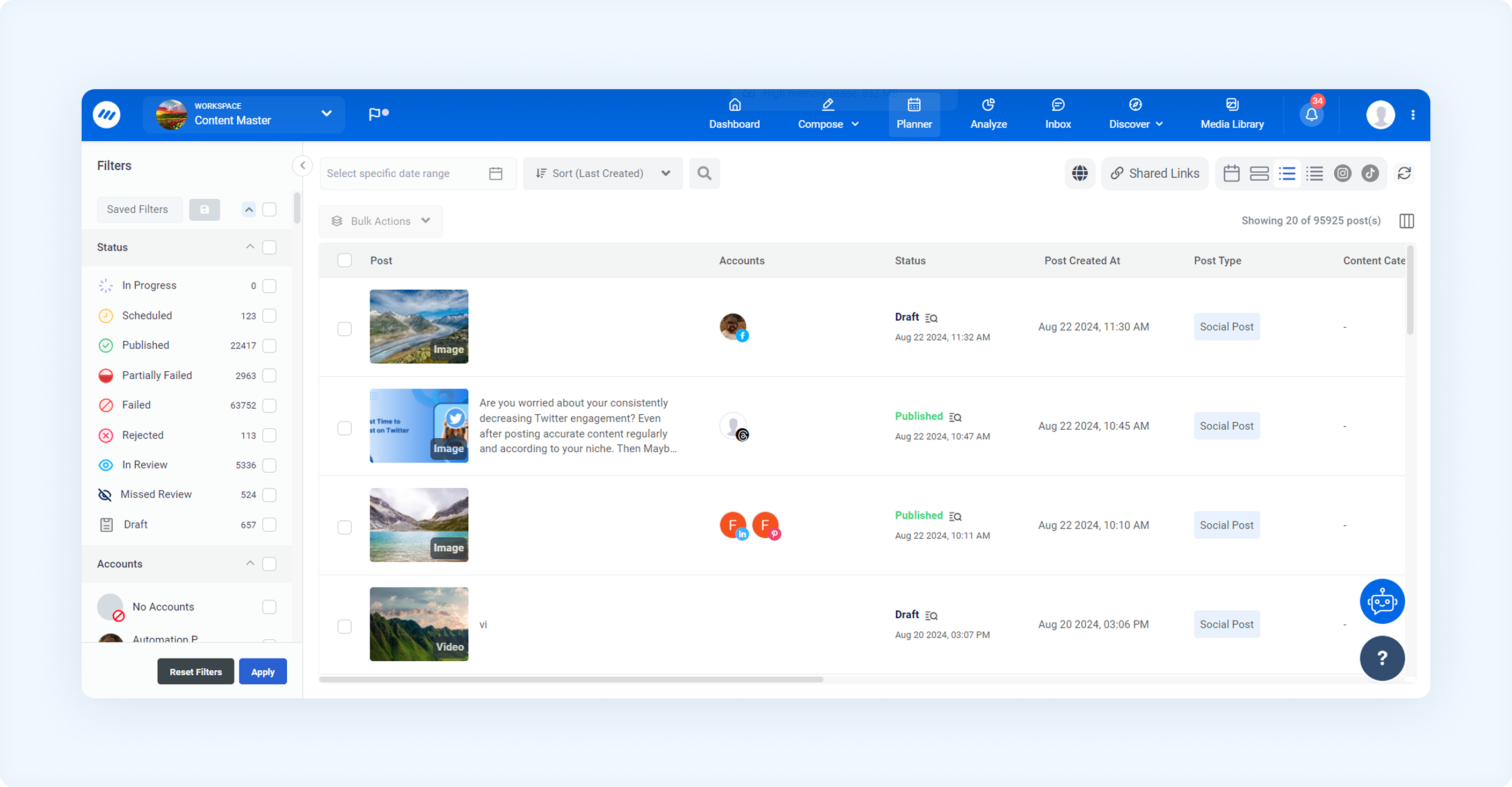Viewport: 1512px width, 787px height.
Task: Preview the Aug 20 Draft post
Action: pos(931,616)
